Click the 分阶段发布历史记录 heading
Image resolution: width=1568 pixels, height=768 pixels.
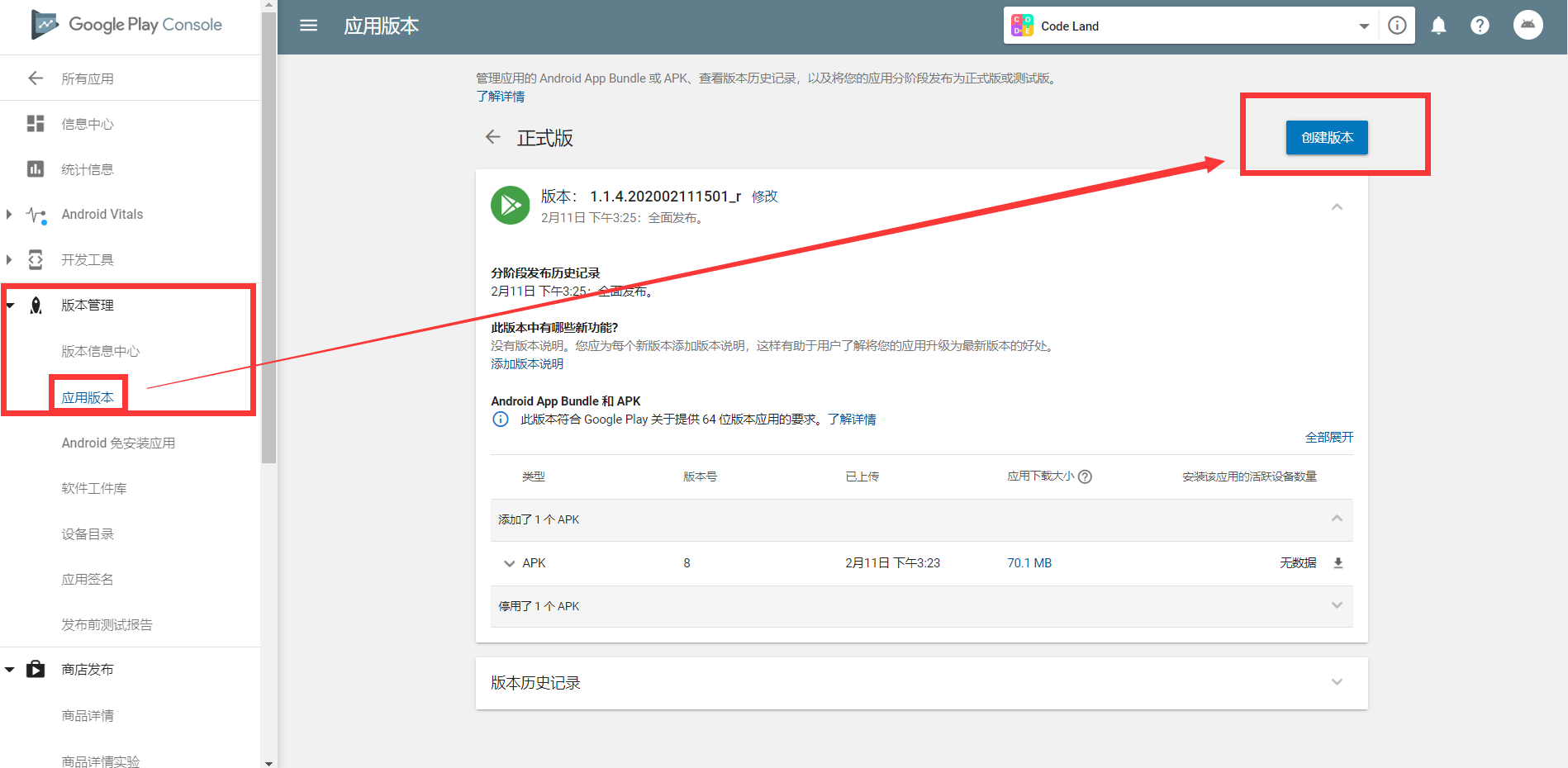(545, 273)
